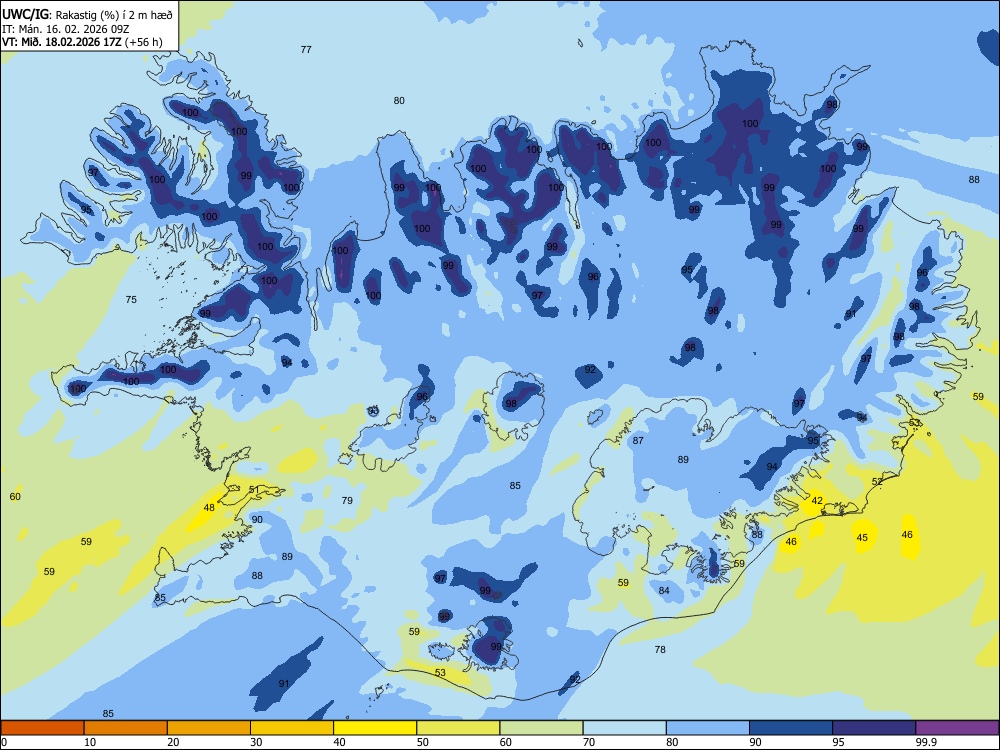Screen dimensions: 1000x750
Task: Select the legend tick label '30'
Action: (x=256, y=742)
